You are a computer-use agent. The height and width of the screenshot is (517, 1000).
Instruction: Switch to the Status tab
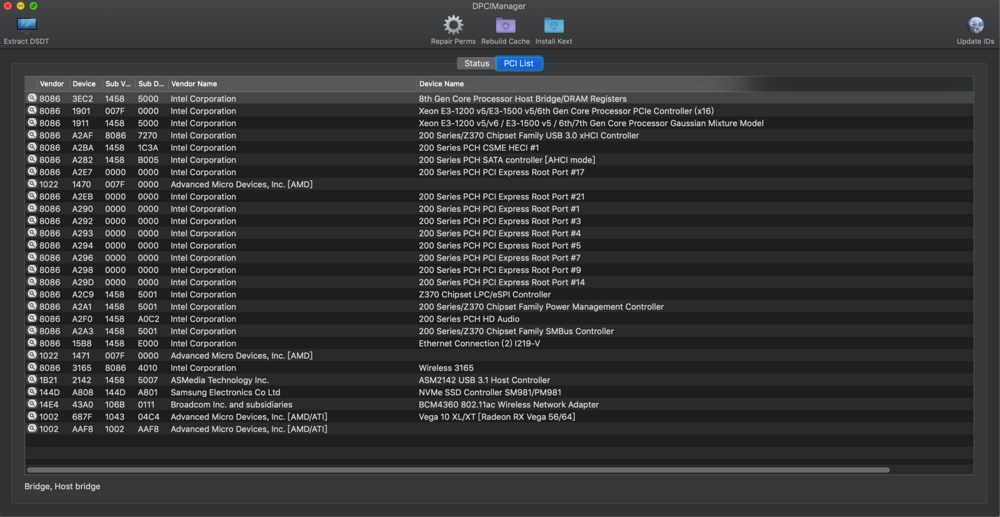click(x=477, y=64)
